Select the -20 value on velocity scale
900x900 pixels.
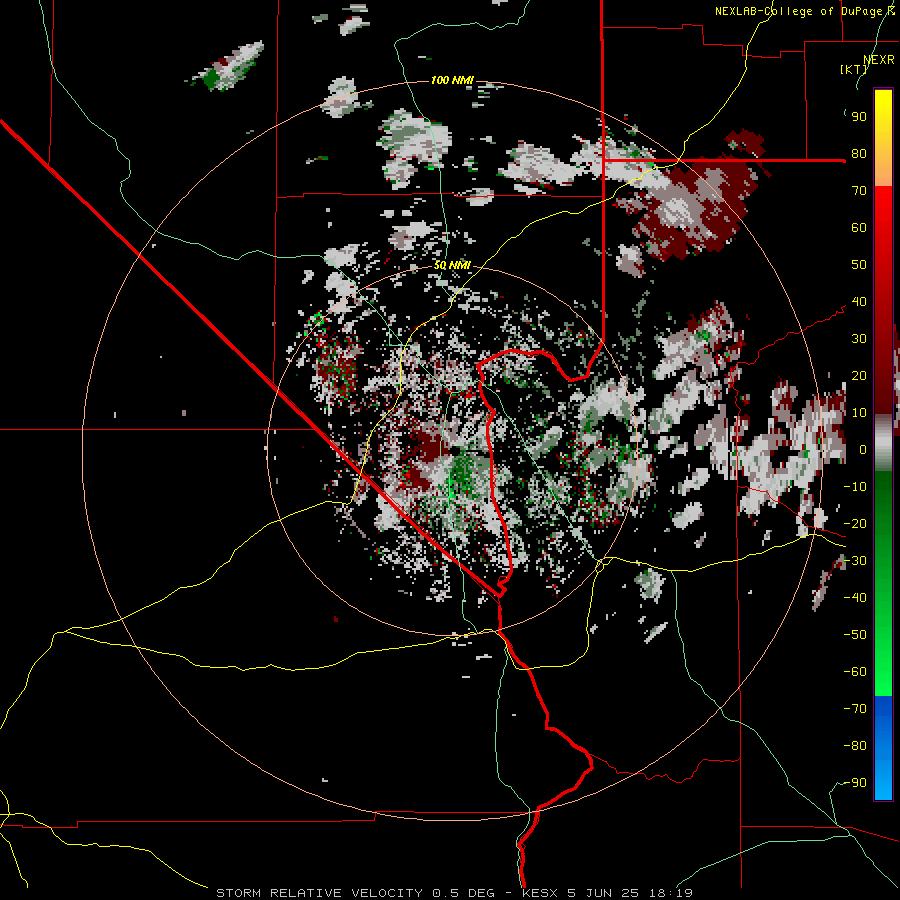tap(855, 523)
